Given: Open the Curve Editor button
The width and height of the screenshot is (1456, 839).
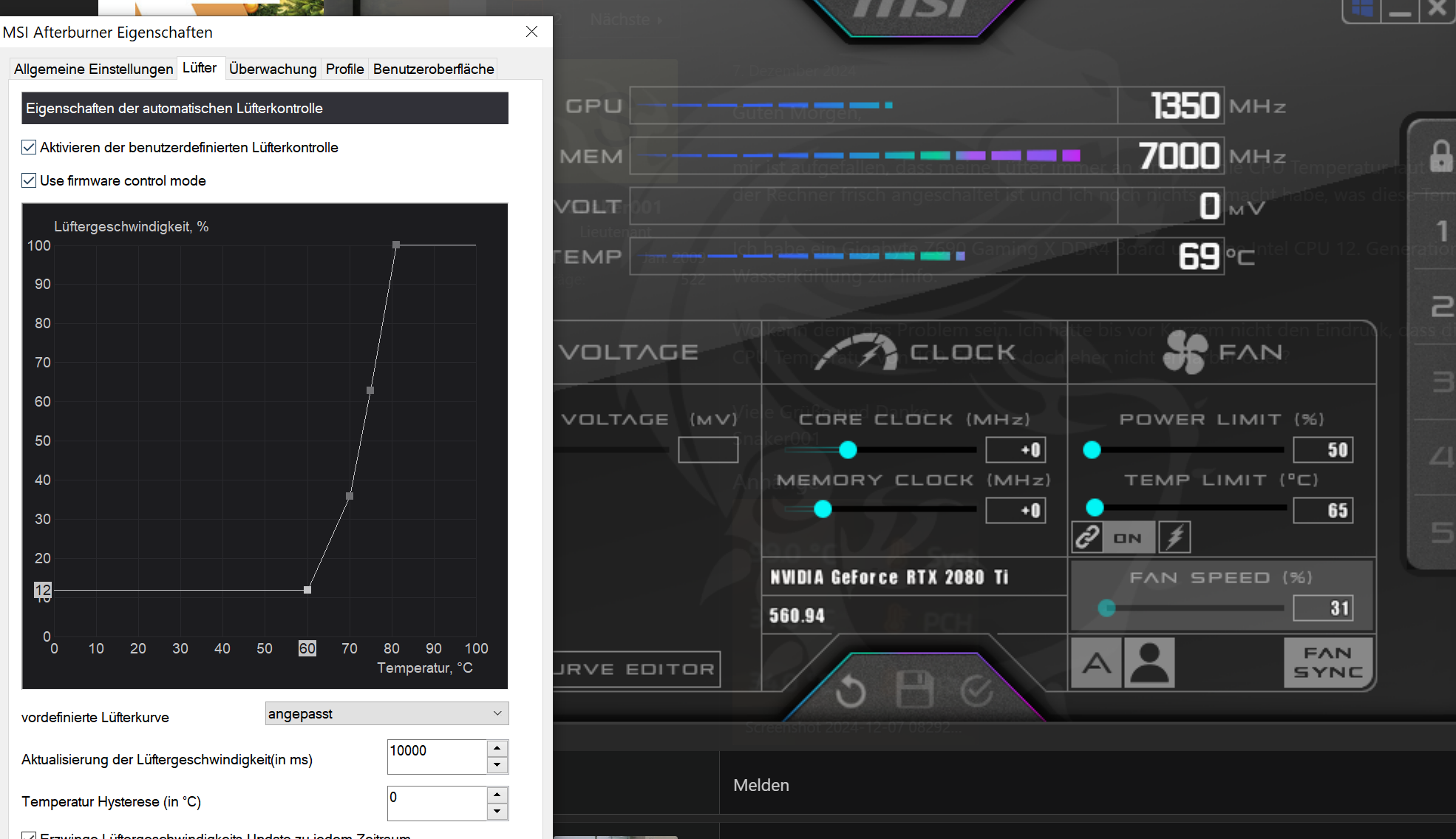Looking at the screenshot, I should pyautogui.click(x=636, y=669).
